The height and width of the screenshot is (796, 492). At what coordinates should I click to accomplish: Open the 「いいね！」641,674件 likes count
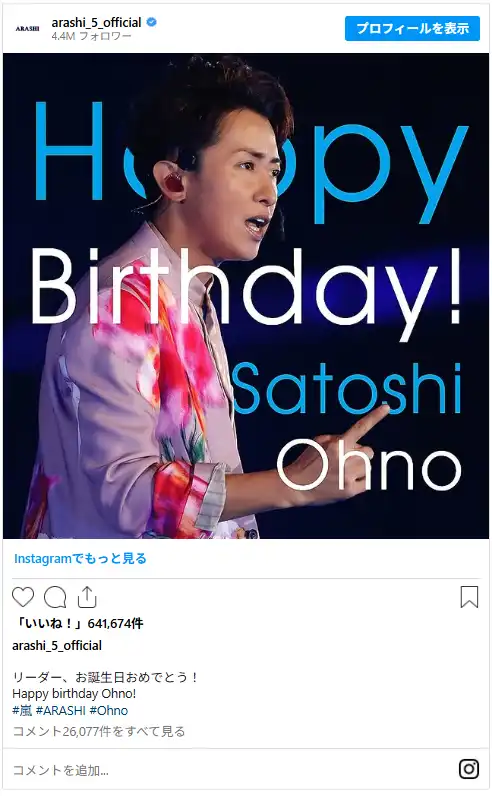78,623
